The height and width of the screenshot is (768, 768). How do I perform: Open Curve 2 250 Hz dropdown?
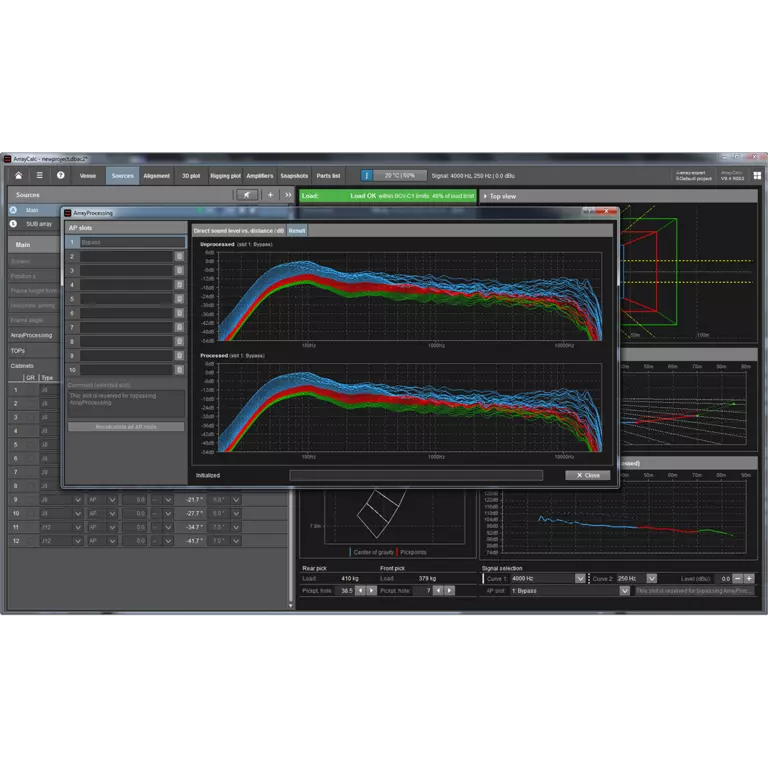click(651, 578)
